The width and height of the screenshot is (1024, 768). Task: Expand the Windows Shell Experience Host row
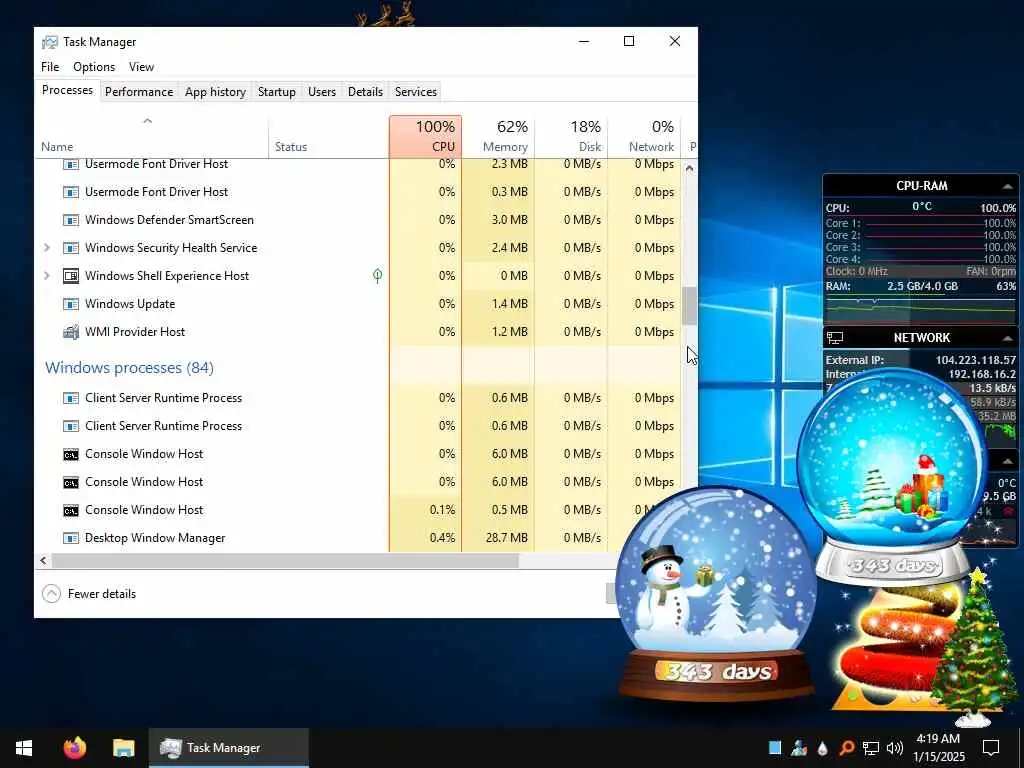[47, 276]
